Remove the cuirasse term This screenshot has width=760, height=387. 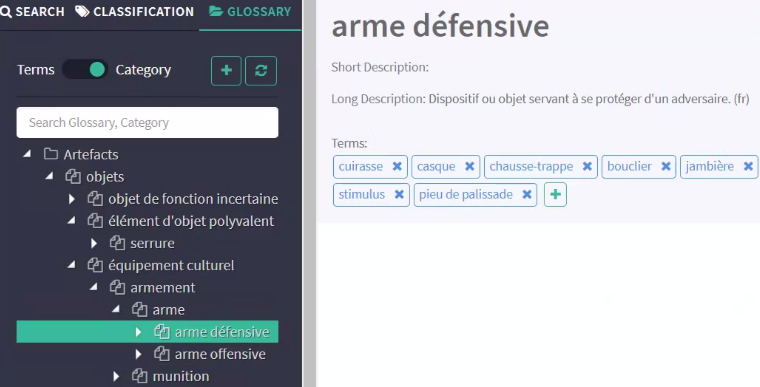(397, 166)
